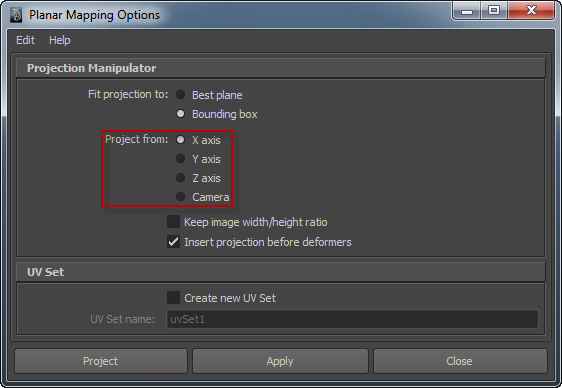
Task: Click the Maya app icon in title bar
Action: pyautogui.click(x=16, y=15)
